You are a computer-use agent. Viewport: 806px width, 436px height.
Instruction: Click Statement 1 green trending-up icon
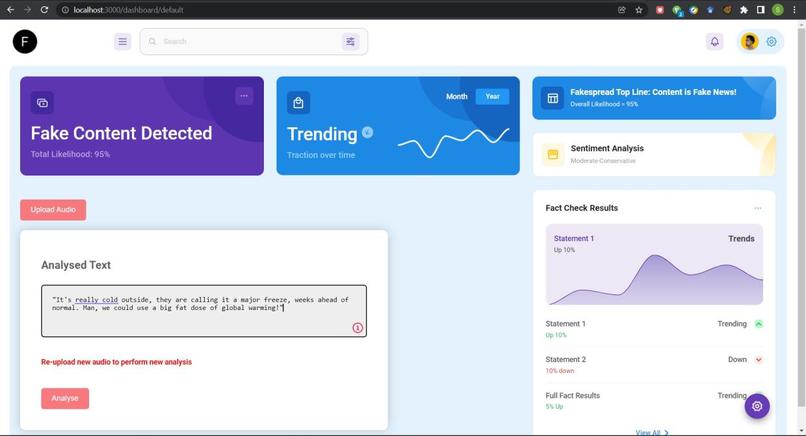[759, 324]
